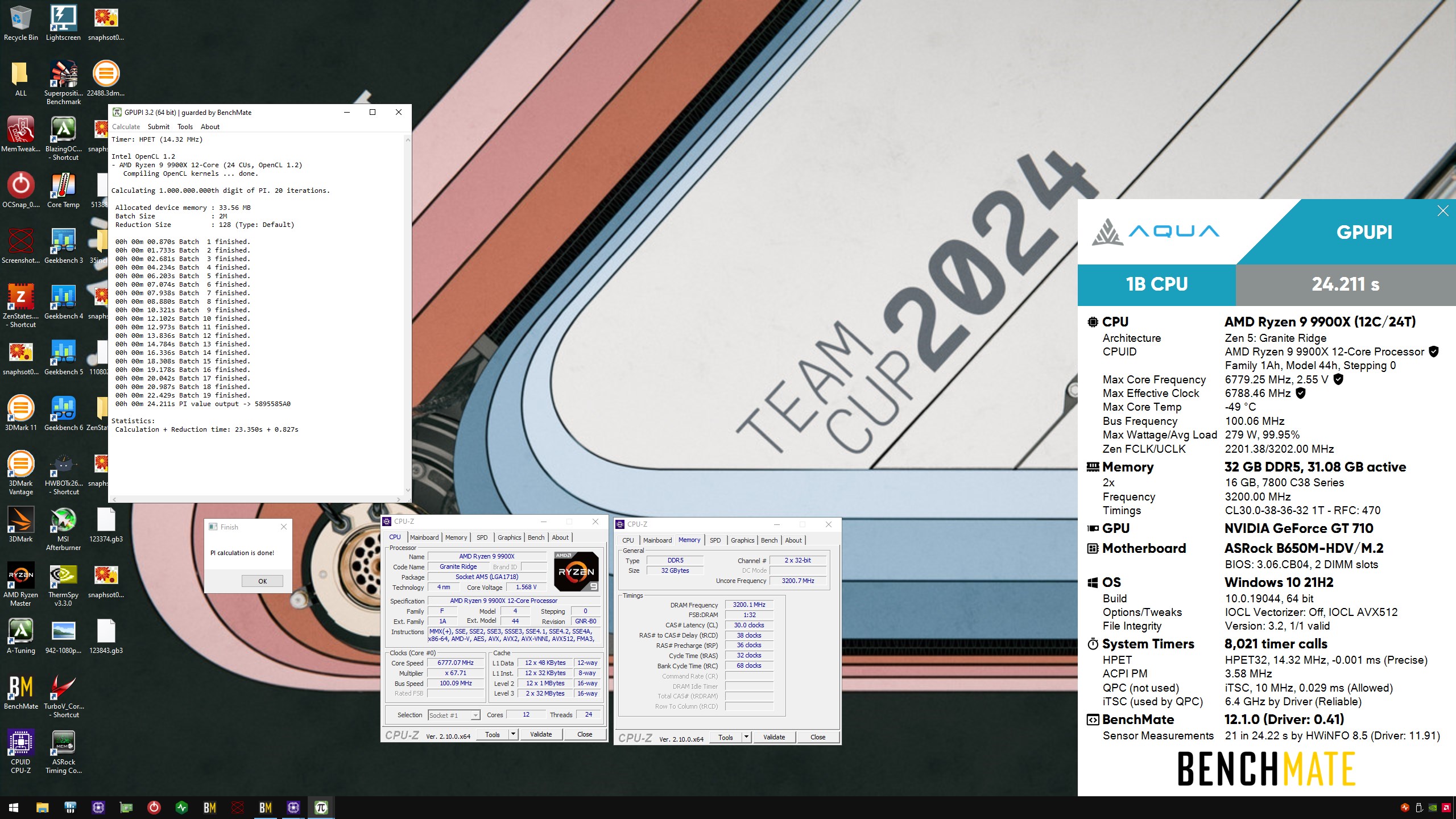Click OK in the Finish dialog
Viewport: 1456px width, 819px height.
click(262, 581)
